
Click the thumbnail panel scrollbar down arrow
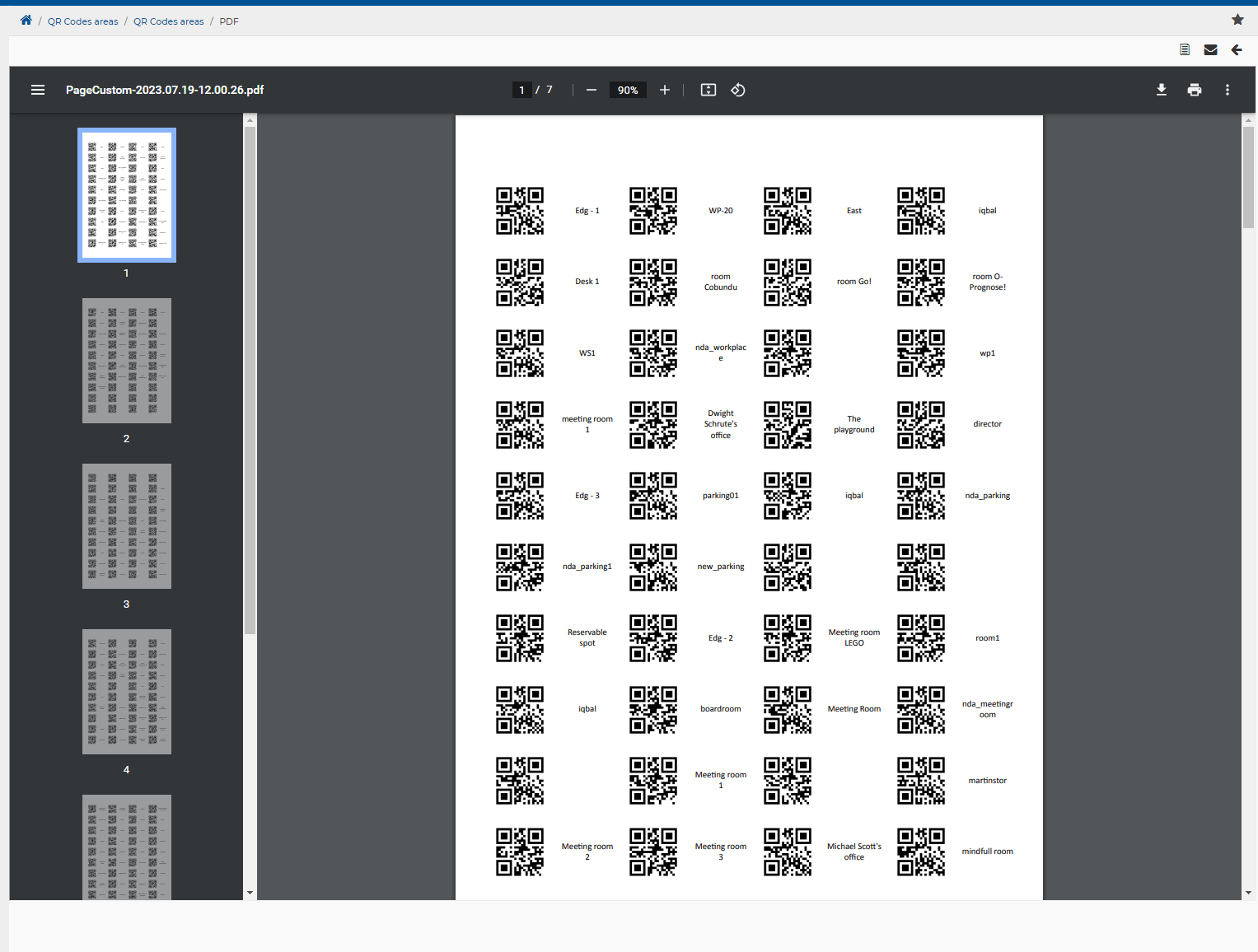(250, 893)
